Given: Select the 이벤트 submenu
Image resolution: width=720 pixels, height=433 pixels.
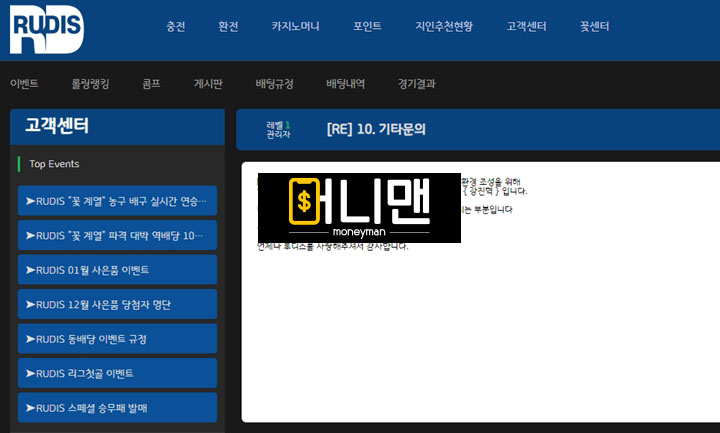Looking at the screenshot, I should pos(24,84).
